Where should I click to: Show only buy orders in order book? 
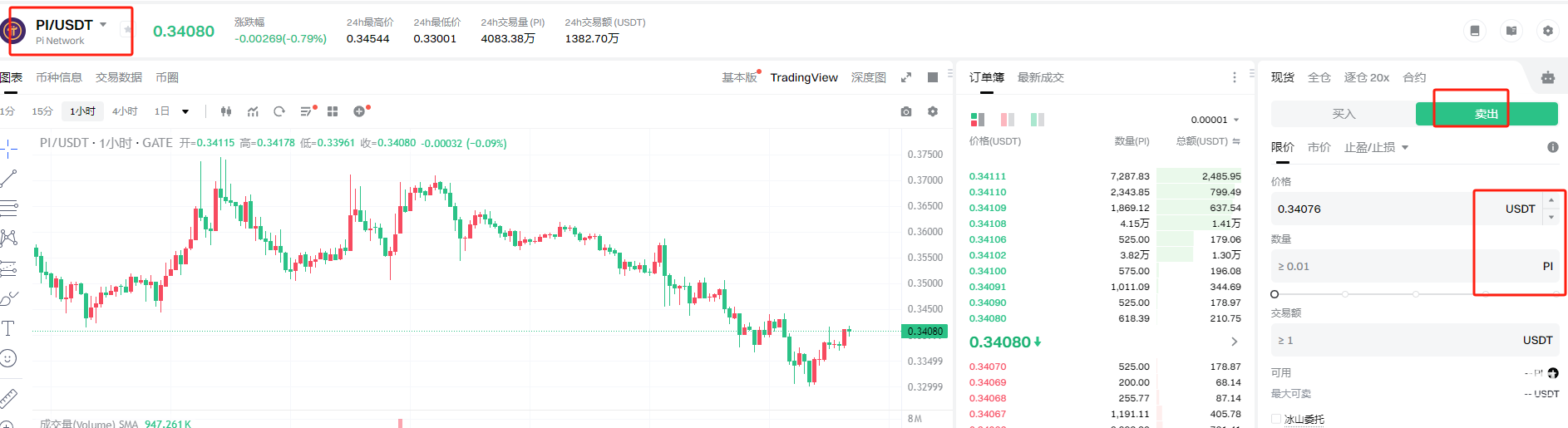pyautogui.click(x=1037, y=120)
